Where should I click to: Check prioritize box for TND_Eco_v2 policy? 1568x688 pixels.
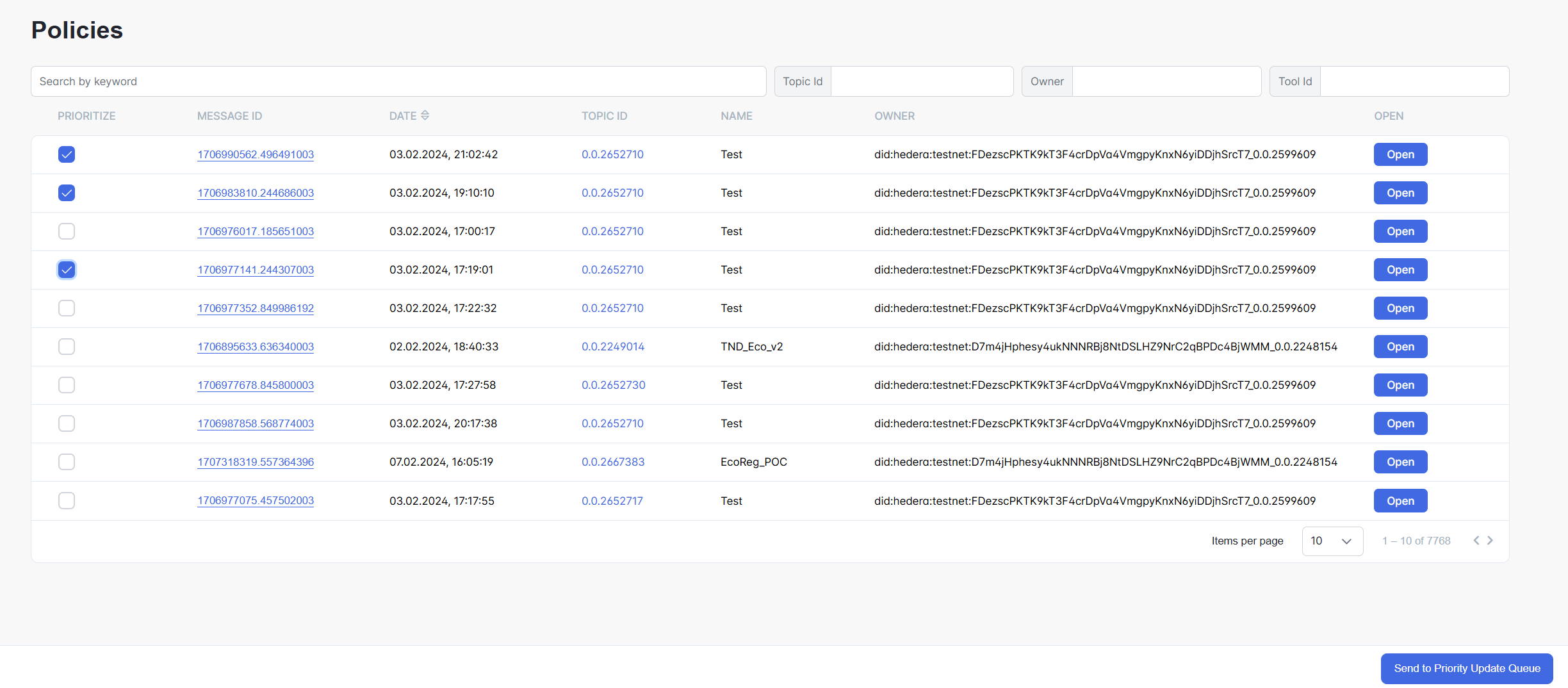(x=67, y=347)
